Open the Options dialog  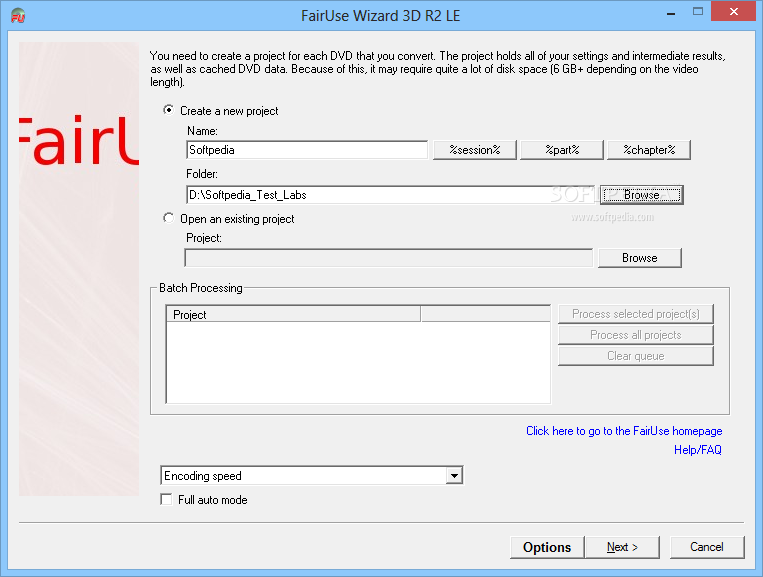[x=547, y=547]
